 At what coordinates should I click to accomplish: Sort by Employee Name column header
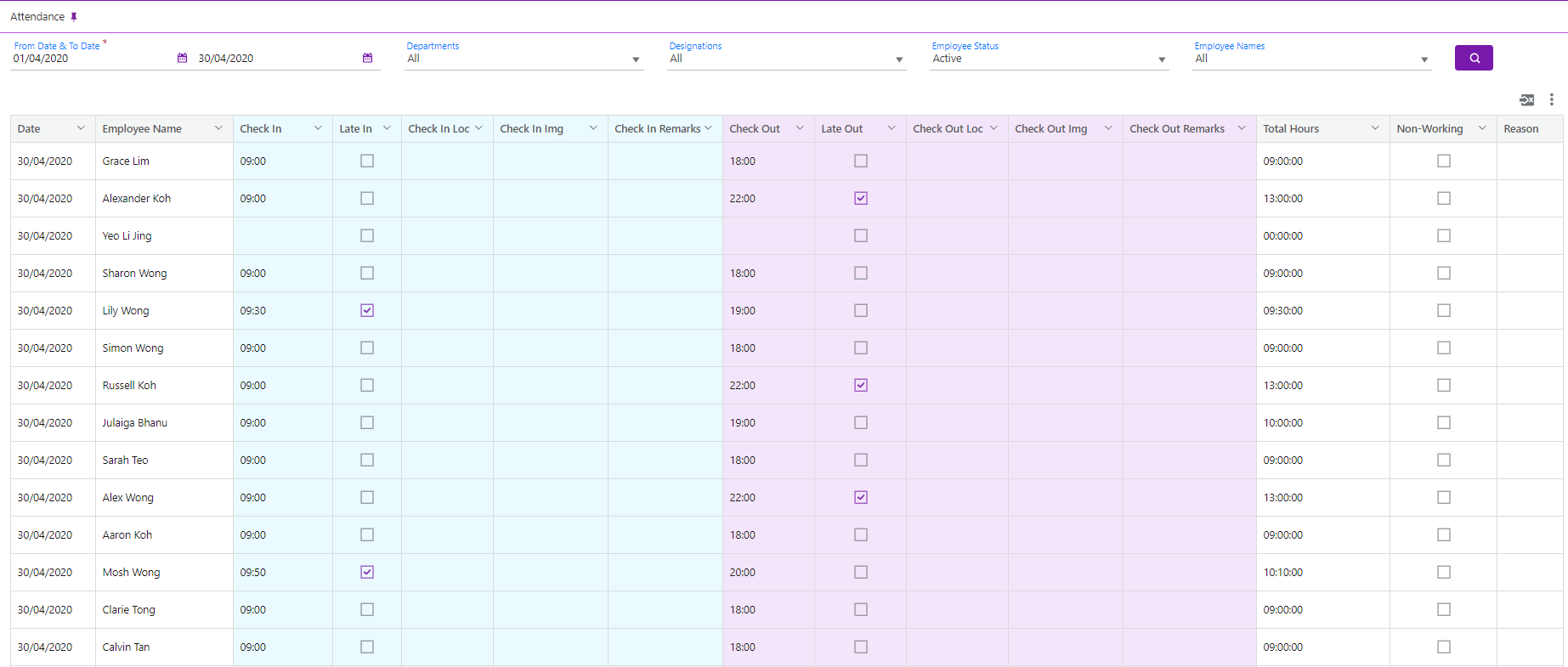[x=142, y=129]
